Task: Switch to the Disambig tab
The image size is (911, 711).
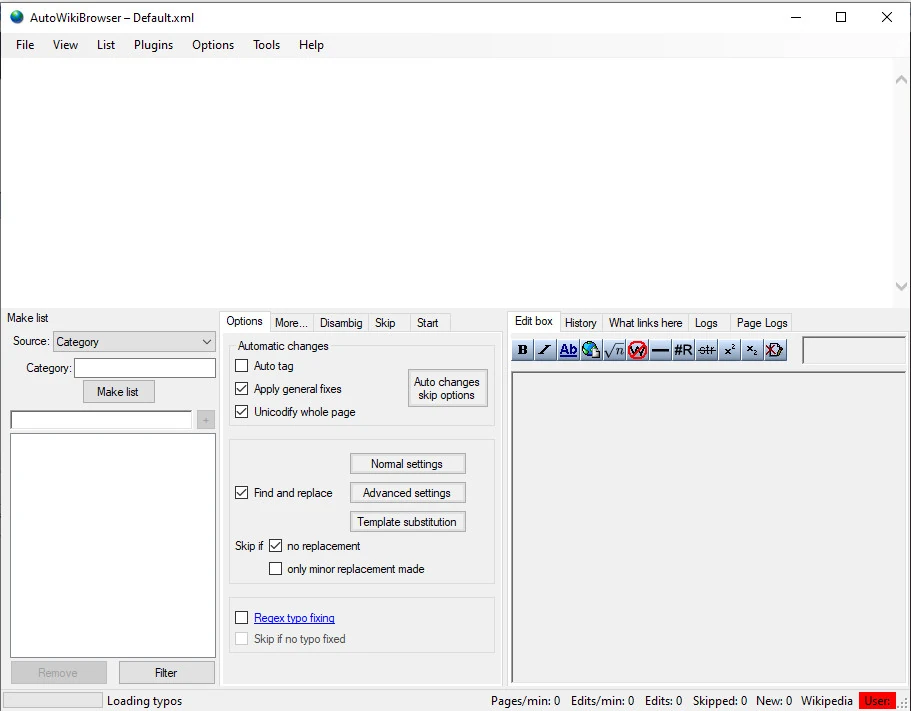Action: (341, 323)
